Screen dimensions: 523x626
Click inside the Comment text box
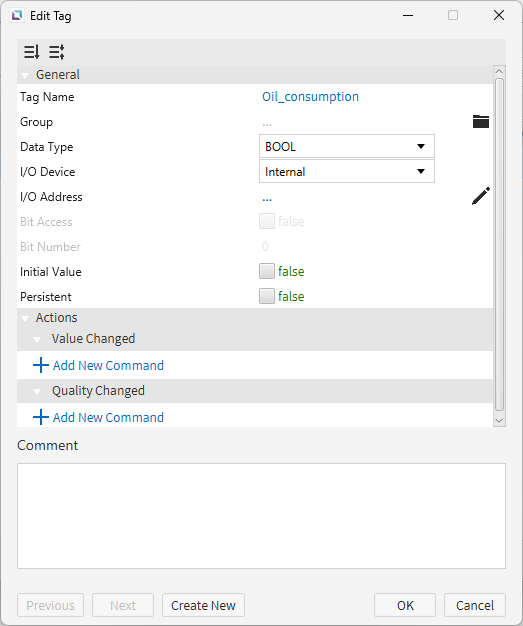click(261, 516)
